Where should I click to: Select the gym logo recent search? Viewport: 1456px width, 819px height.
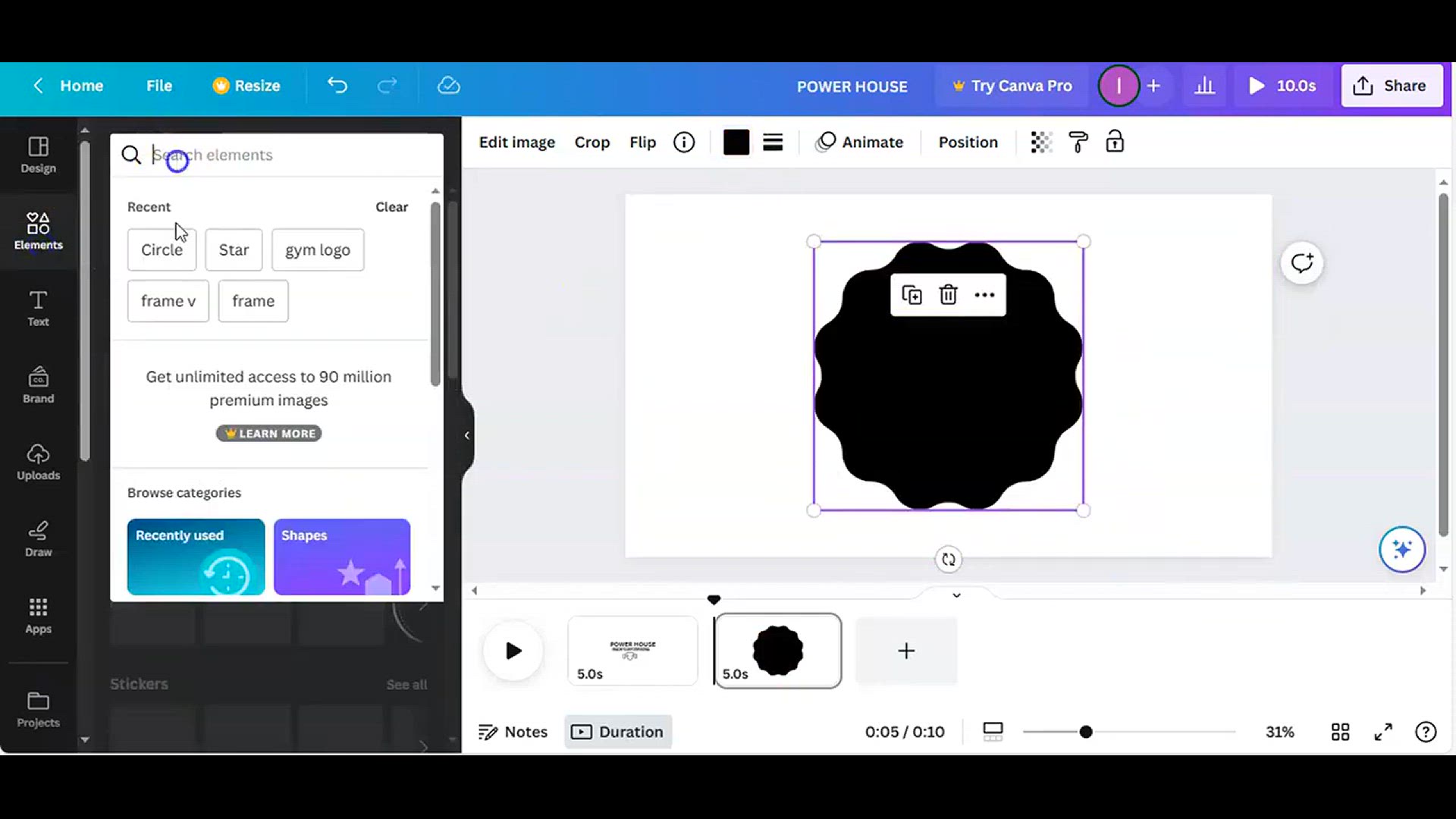(318, 249)
